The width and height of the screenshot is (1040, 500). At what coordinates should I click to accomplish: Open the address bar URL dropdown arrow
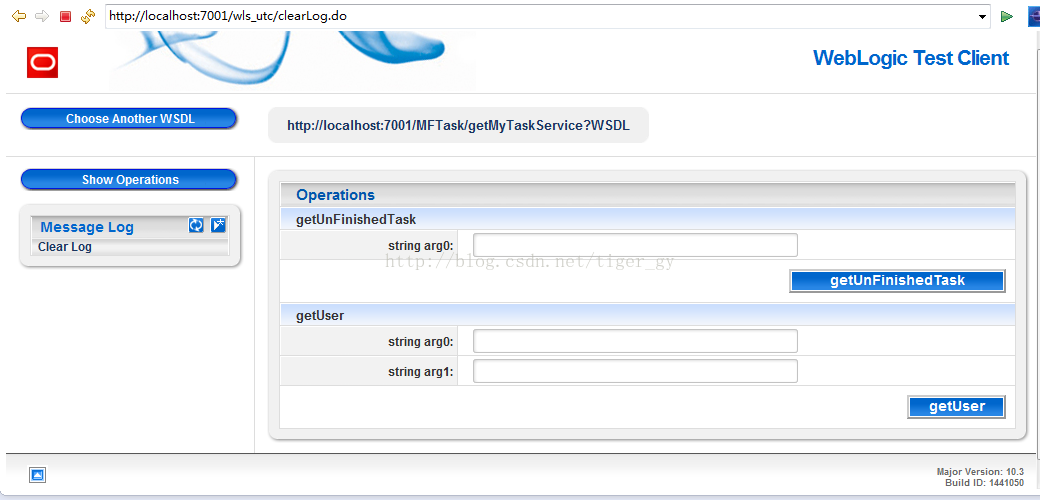(982, 17)
